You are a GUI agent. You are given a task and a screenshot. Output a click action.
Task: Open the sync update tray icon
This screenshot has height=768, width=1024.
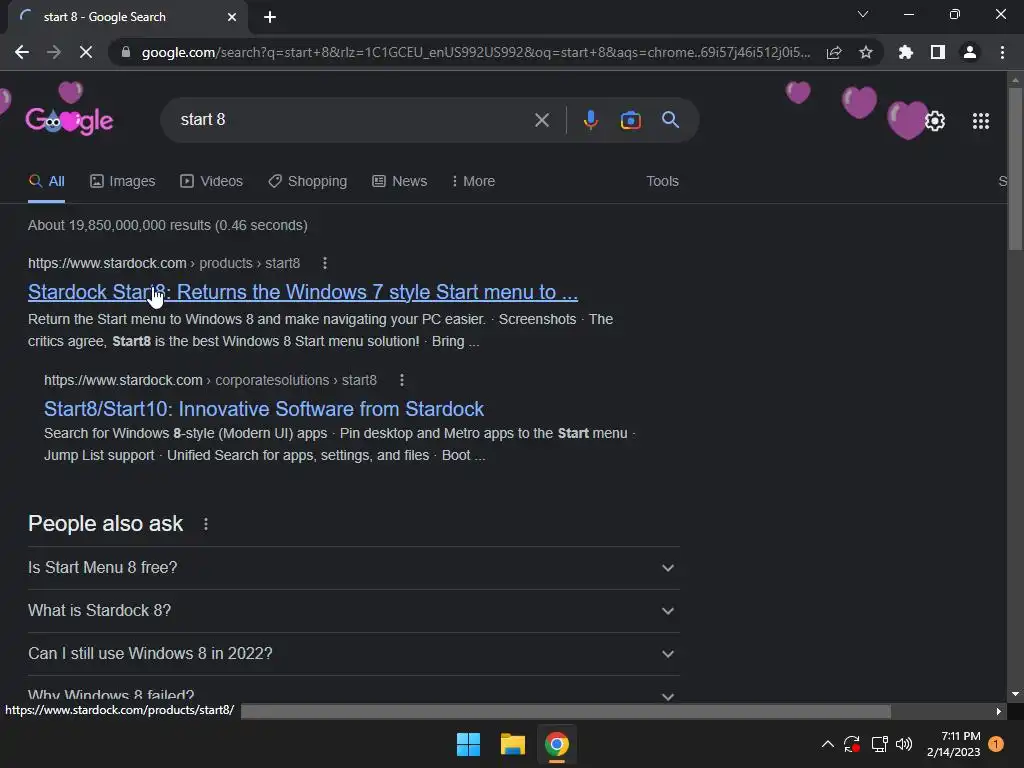pos(852,744)
